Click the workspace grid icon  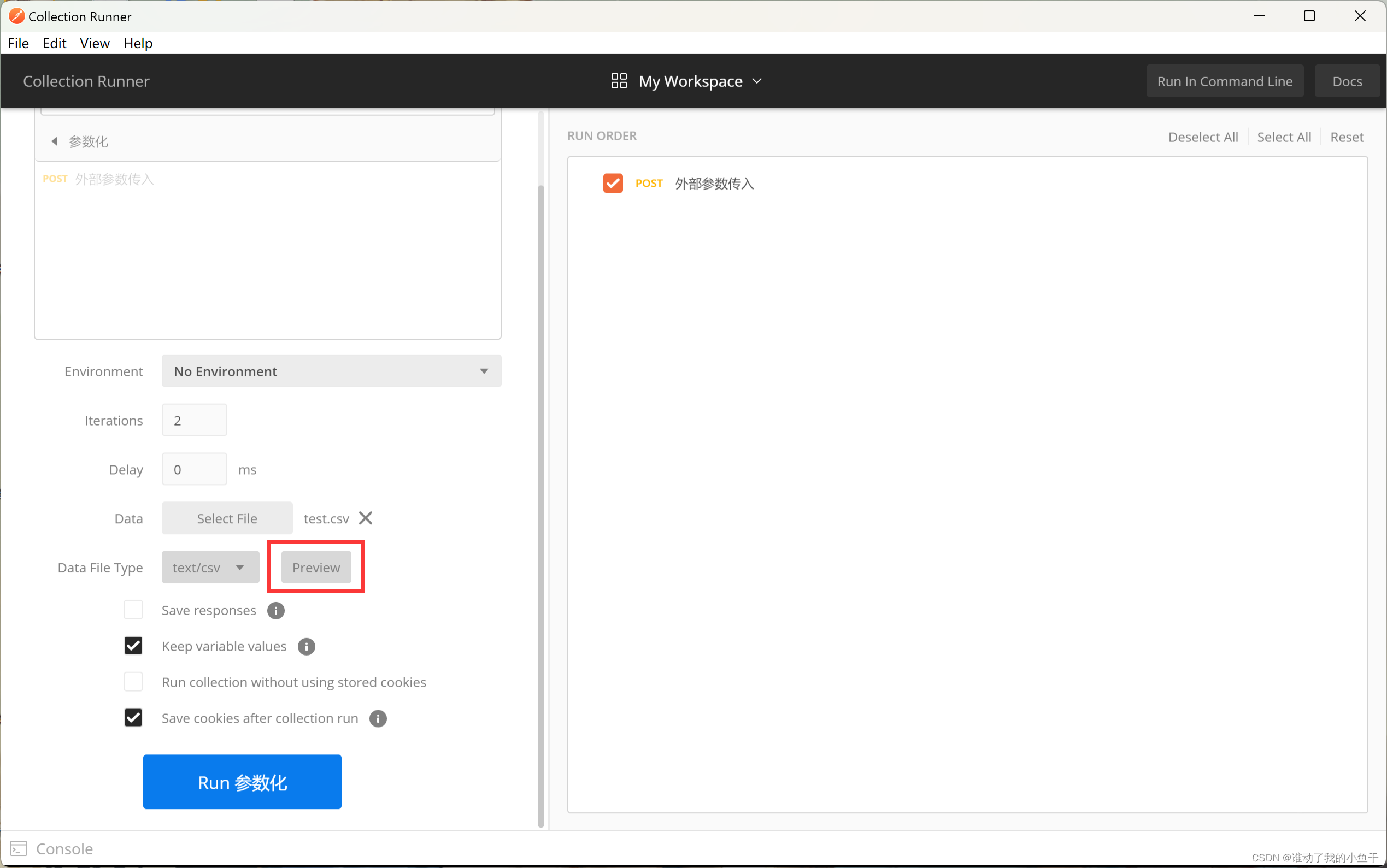(x=619, y=81)
